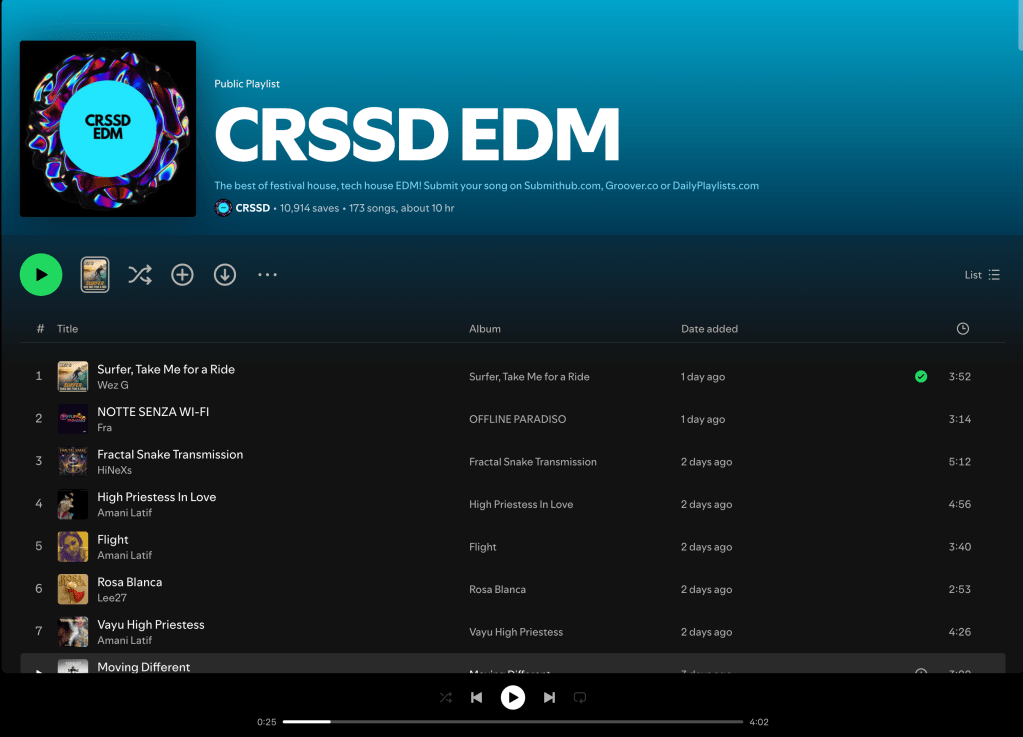This screenshot has width=1023, height=737.
Task: Toggle the green saved checkmark on Surfer track
Action: [921, 376]
